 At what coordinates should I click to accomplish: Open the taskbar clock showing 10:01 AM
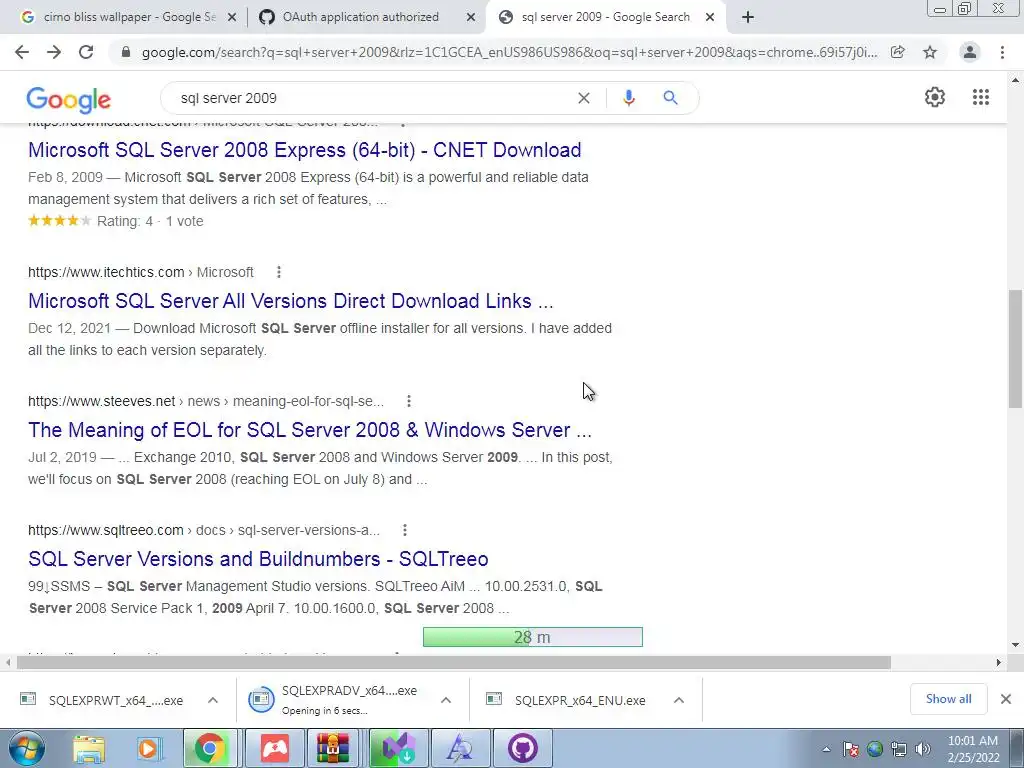973,749
